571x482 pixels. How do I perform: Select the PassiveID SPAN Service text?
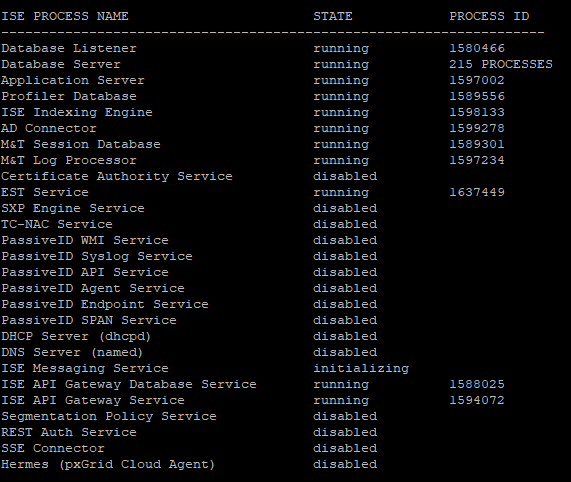tap(89, 321)
